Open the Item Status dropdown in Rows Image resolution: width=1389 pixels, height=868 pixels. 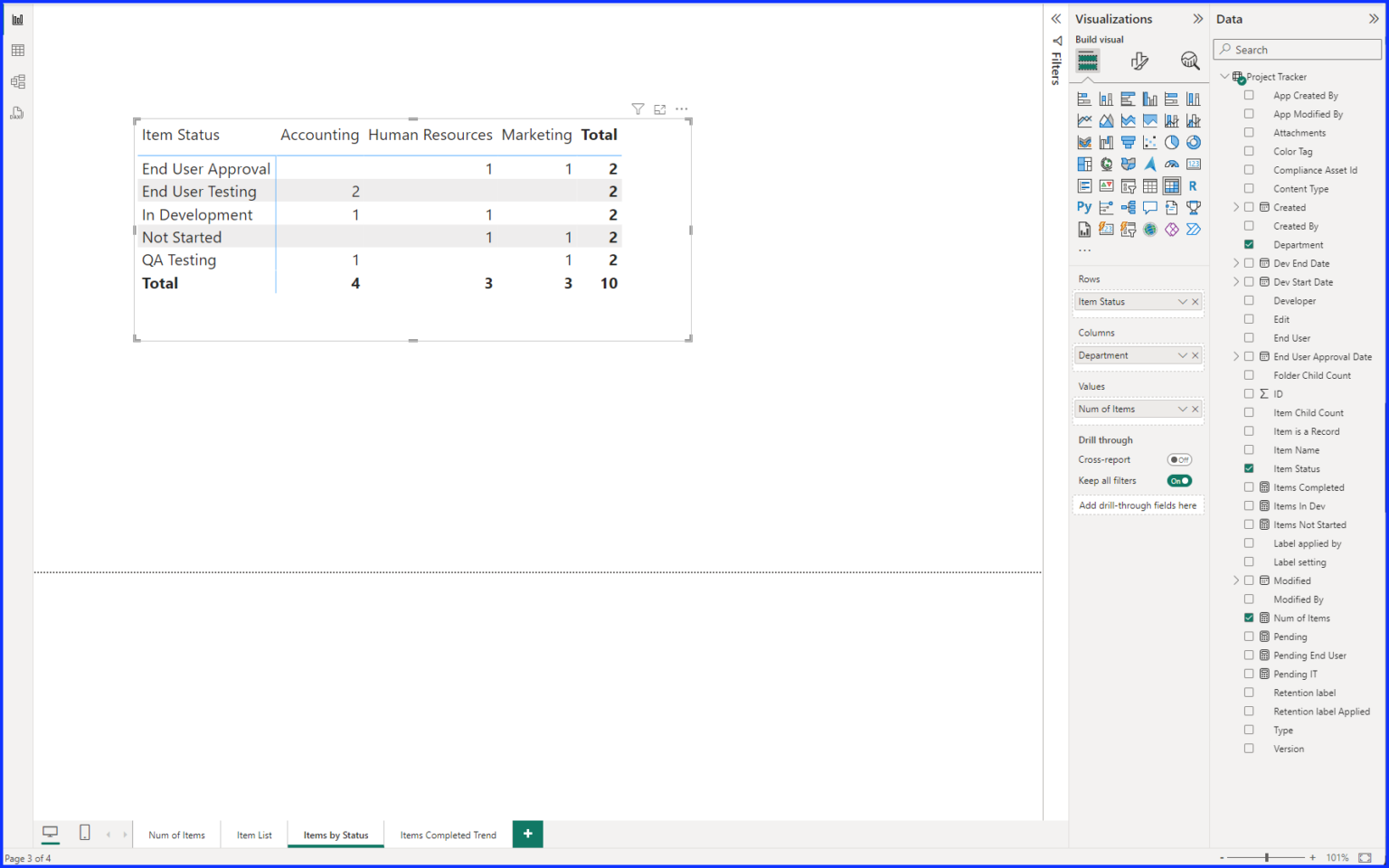[x=1182, y=301]
